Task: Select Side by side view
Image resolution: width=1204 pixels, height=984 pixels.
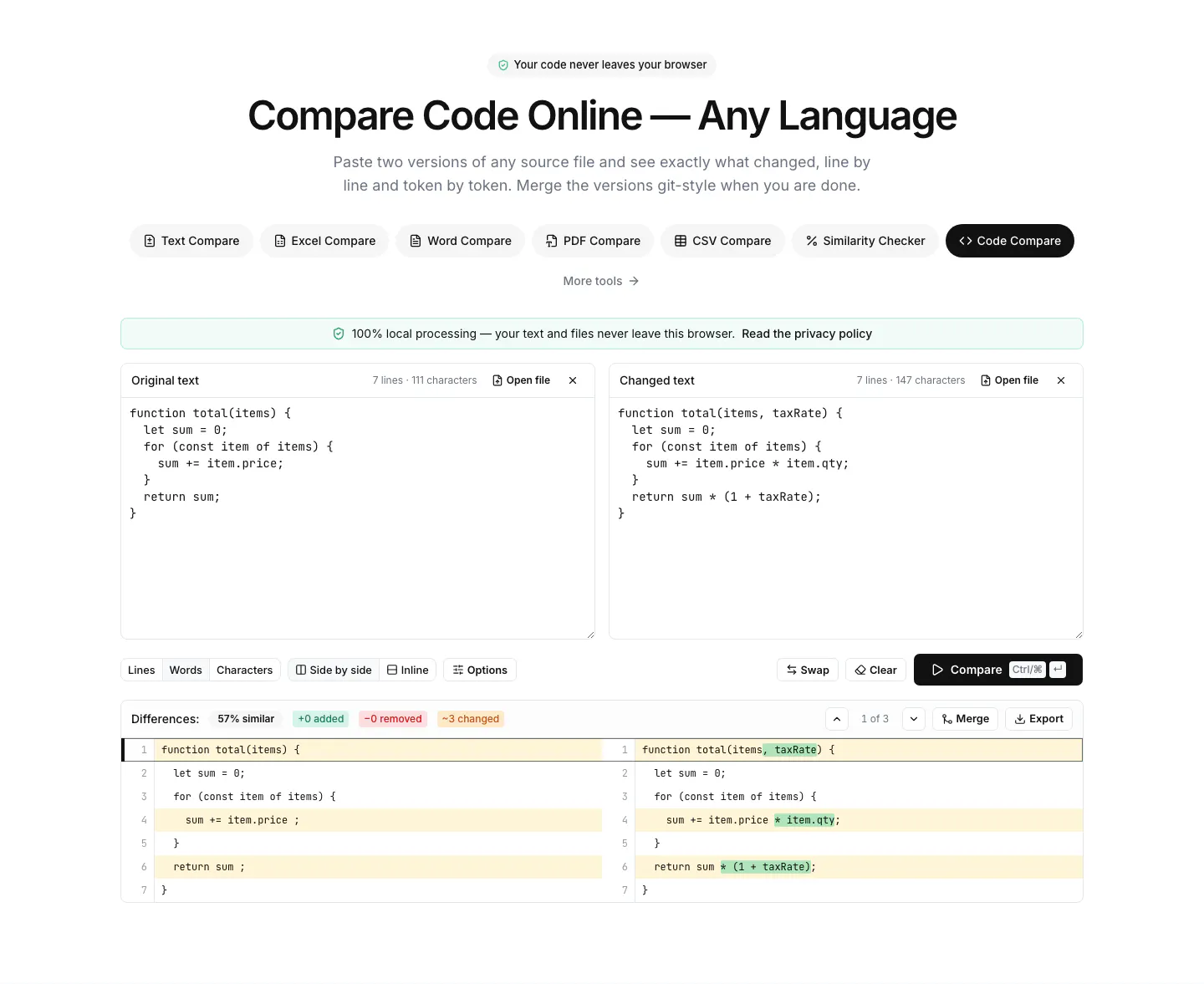Action: pos(334,670)
